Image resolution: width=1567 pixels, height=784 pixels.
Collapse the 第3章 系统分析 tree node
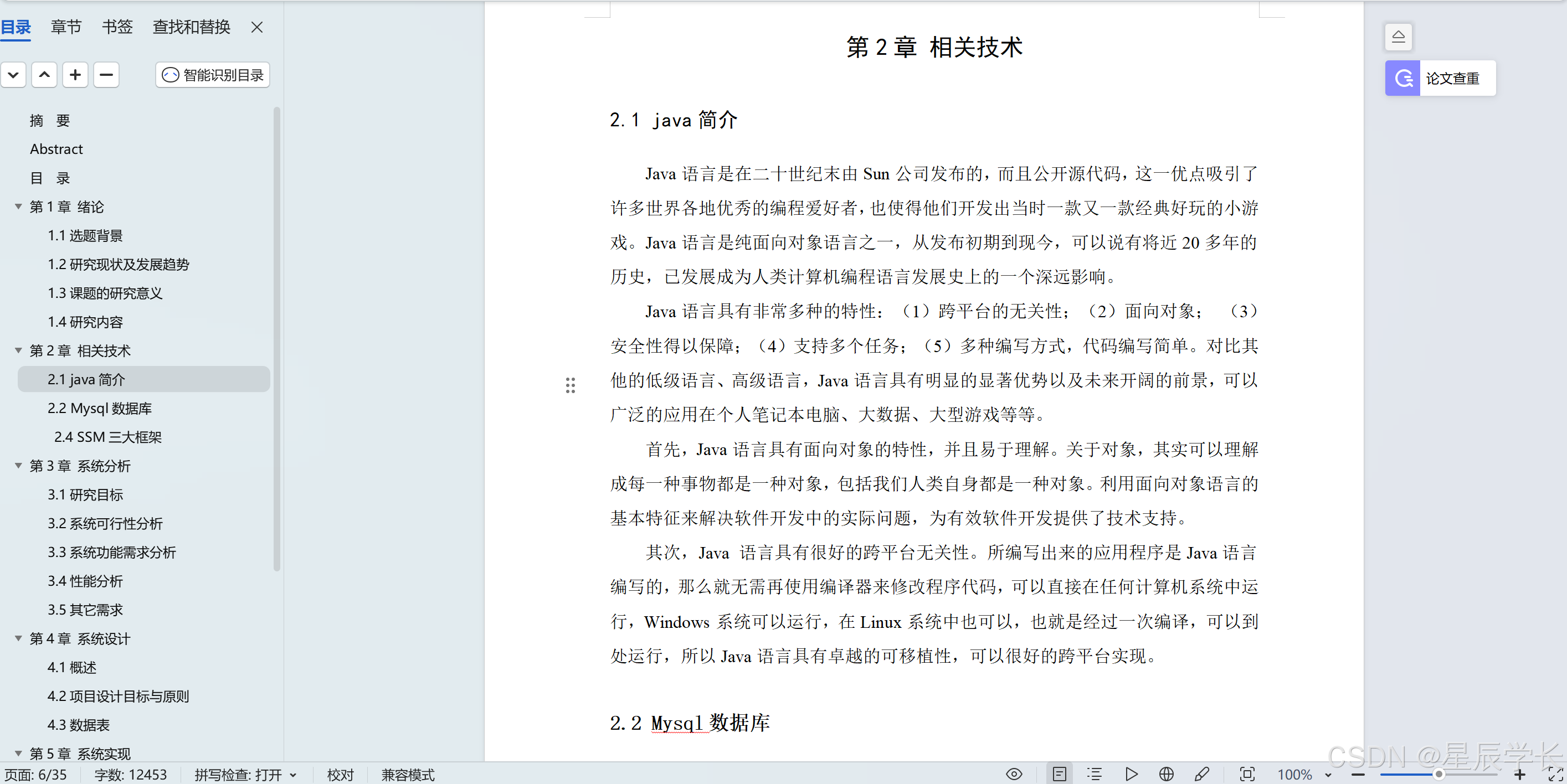(18, 466)
